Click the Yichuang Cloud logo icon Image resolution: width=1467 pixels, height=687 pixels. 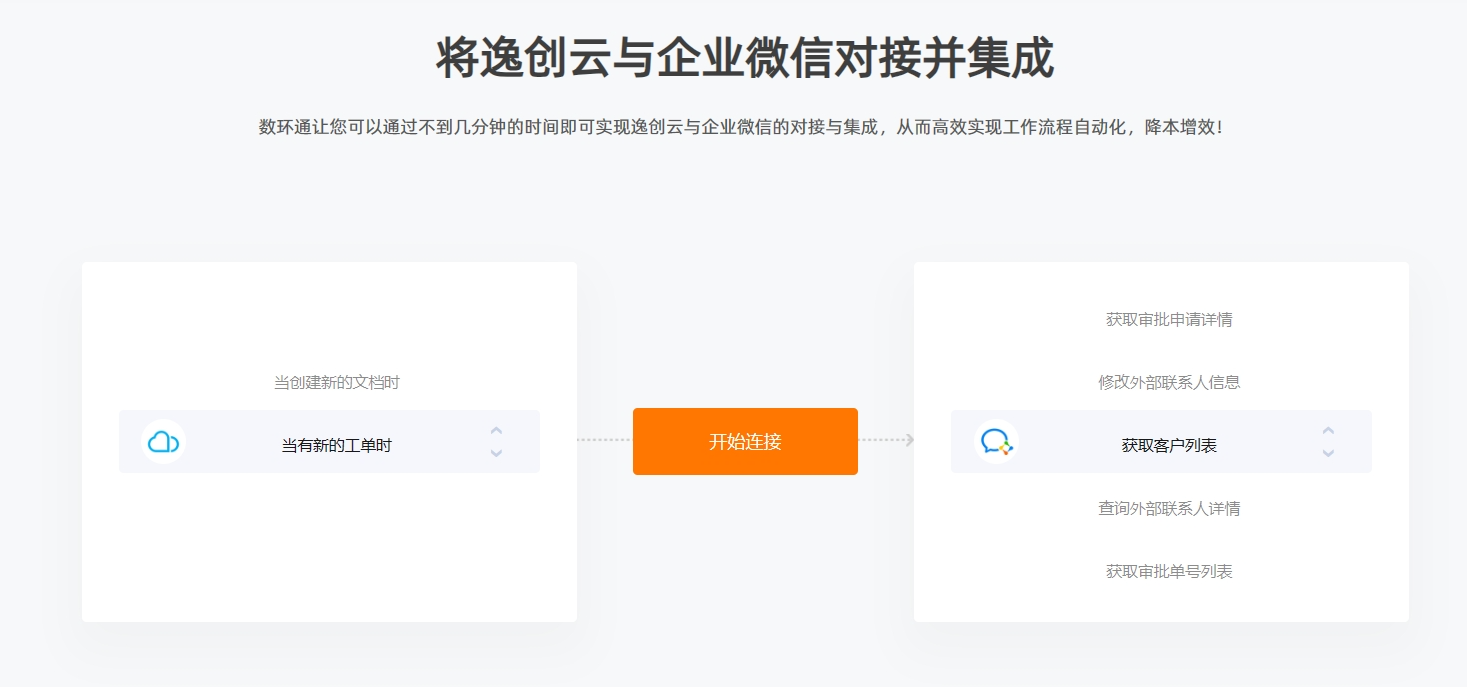163,442
